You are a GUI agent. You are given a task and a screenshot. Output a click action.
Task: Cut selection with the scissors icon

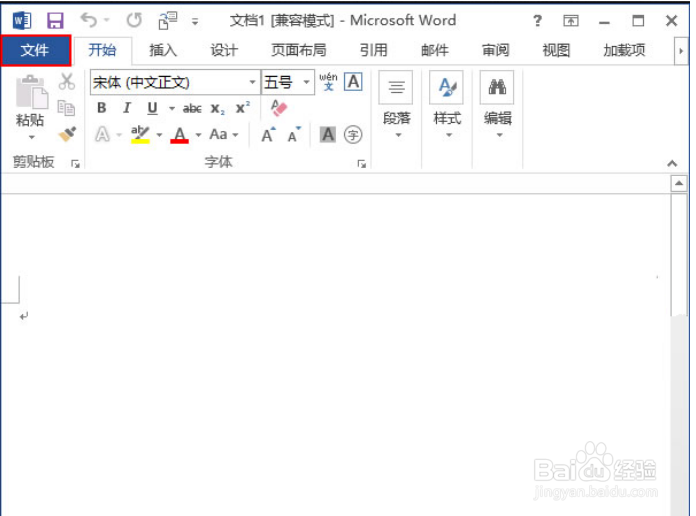[67, 81]
